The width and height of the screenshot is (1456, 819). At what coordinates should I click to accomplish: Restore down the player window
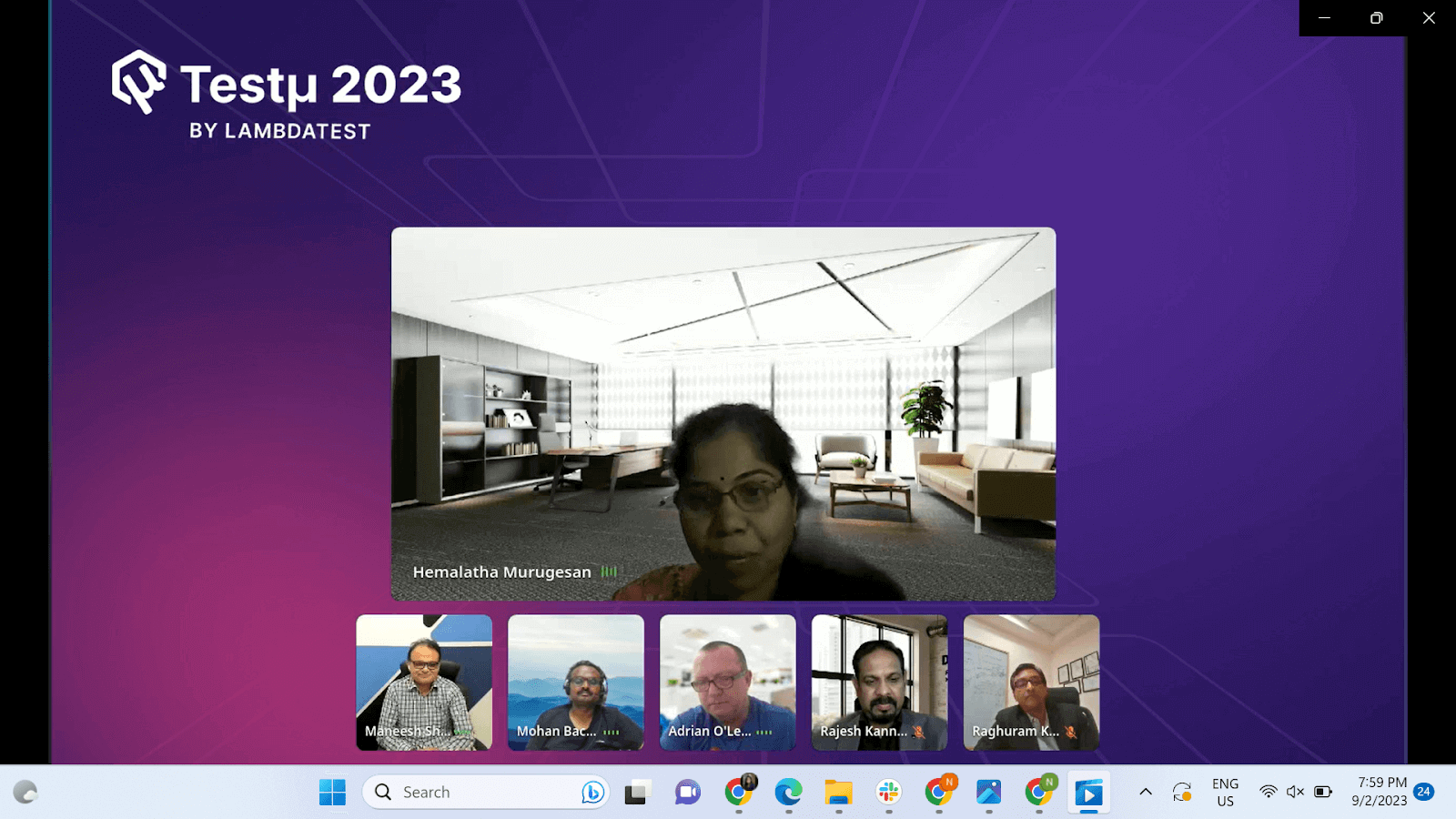[x=1377, y=18]
